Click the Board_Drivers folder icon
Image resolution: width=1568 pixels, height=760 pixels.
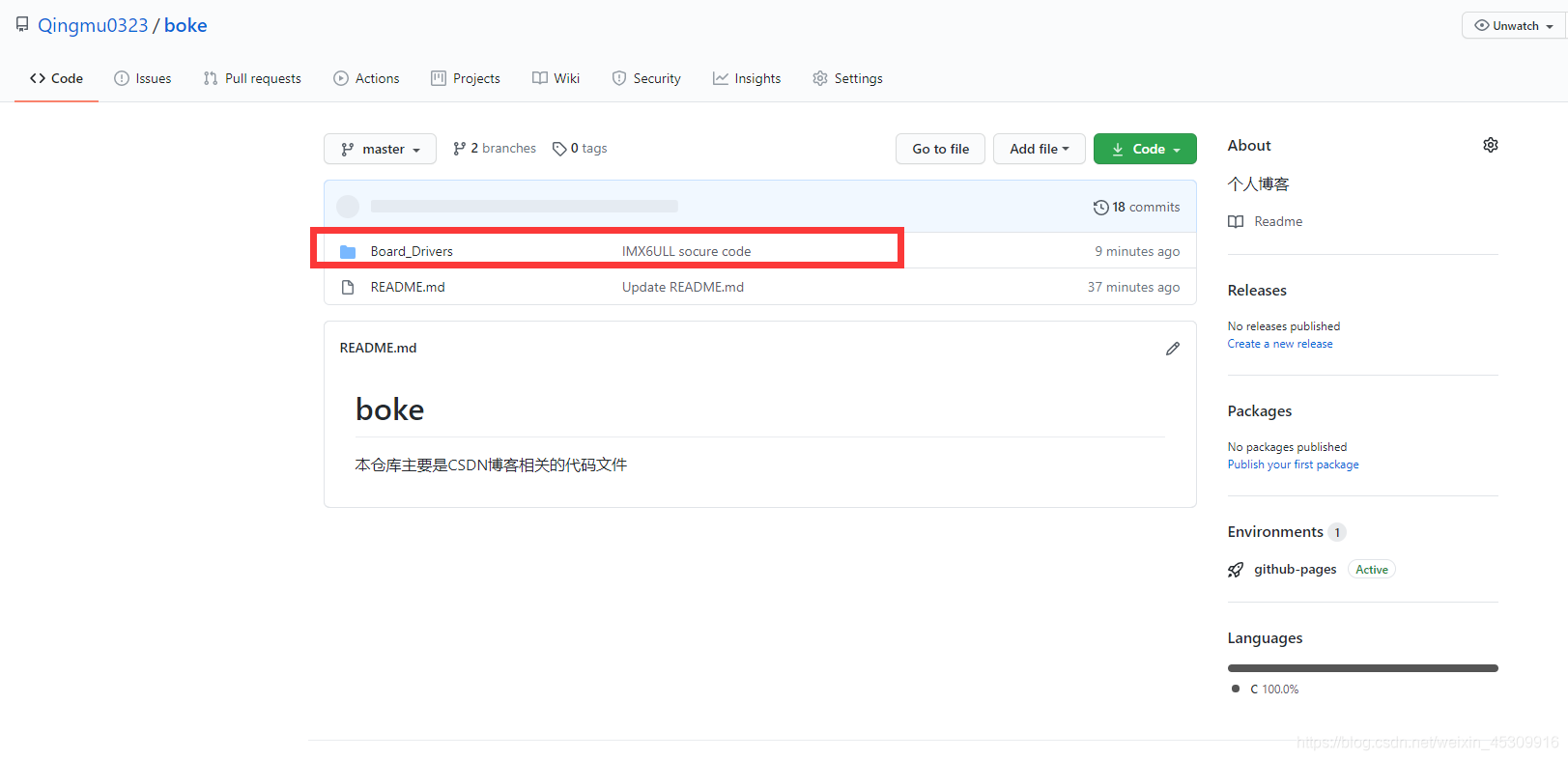click(348, 251)
